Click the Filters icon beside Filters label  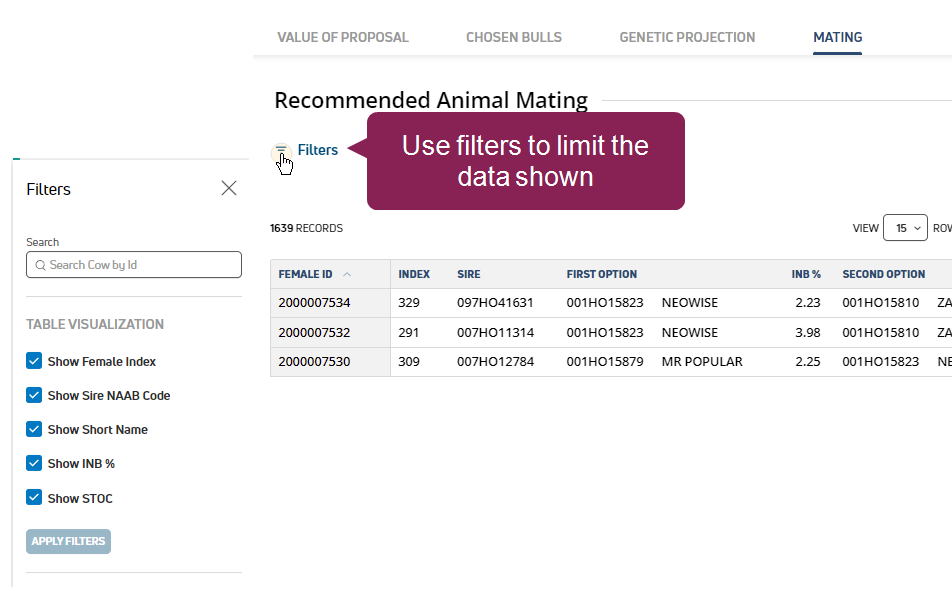tap(281, 150)
